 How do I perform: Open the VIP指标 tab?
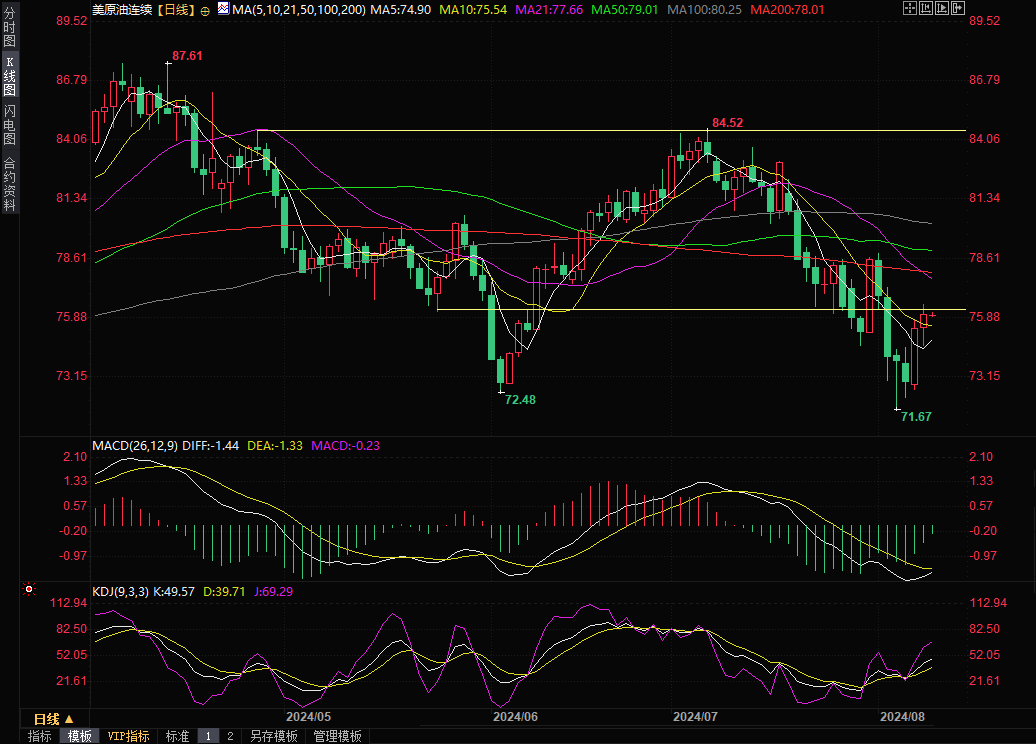click(129, 736)
